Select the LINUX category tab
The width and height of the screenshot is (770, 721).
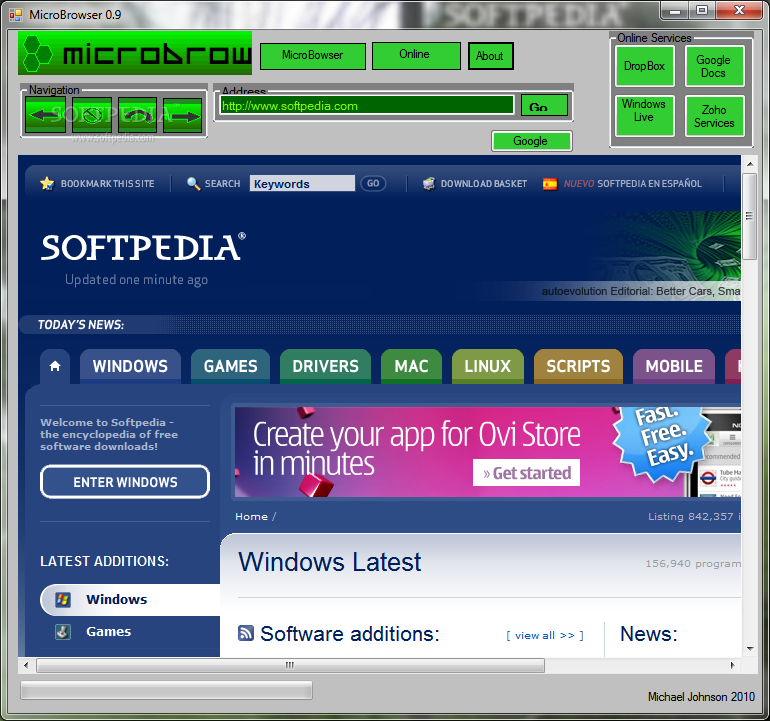[488, 366]
